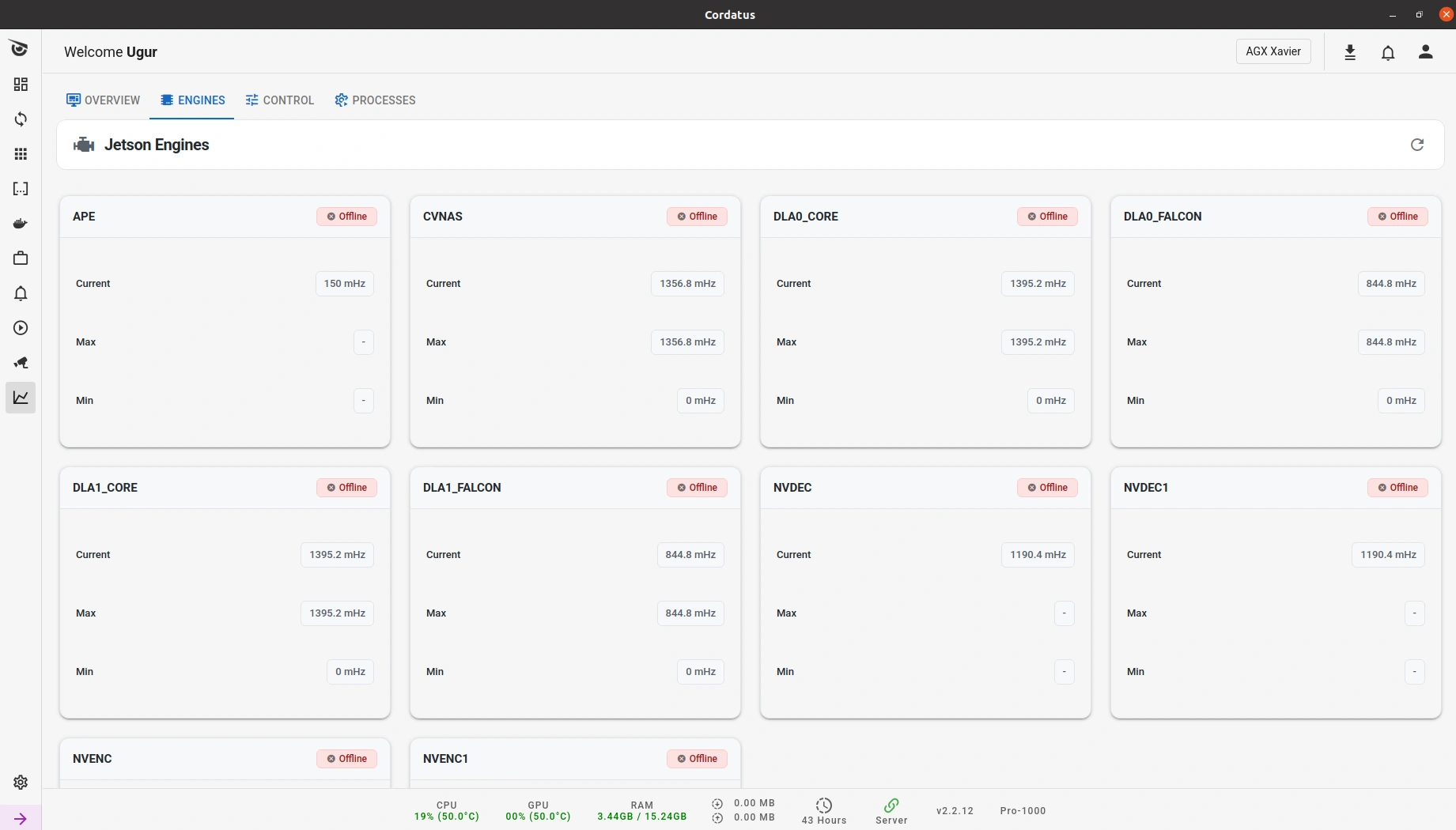Image resolution: width=1456 pixels, height=830 pixels.
Task: Click the Offline badge on DLA1_FALCON
Action: click(x=697, y=487)
